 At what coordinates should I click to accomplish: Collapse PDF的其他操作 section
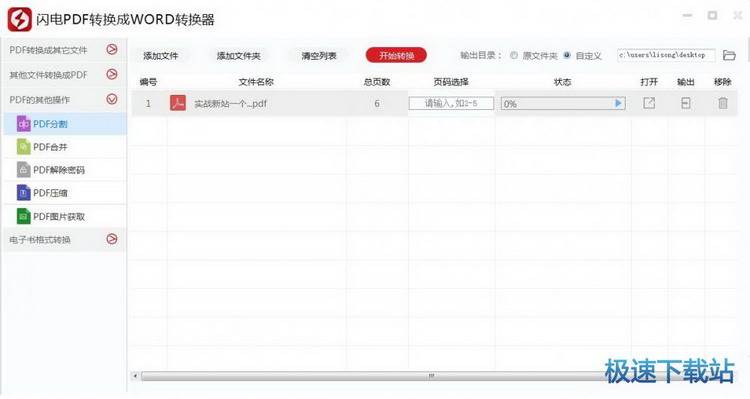pyautogui.click(x=111, y=99)
